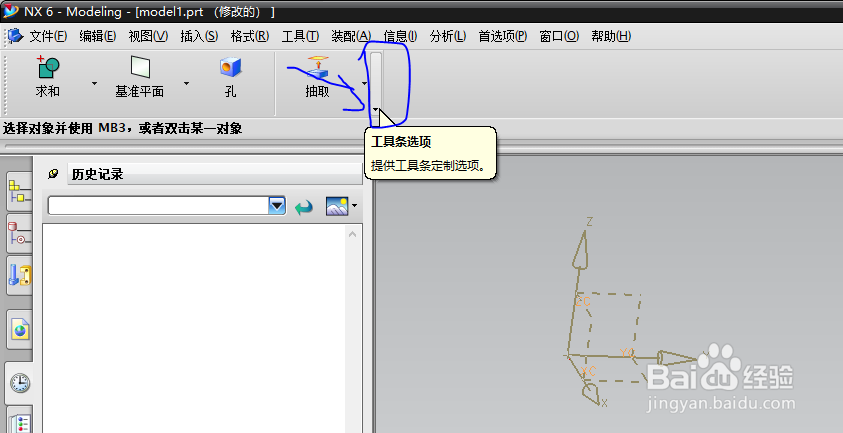Open the toolbar options arrow (工具条选项)

pos(376,110)
